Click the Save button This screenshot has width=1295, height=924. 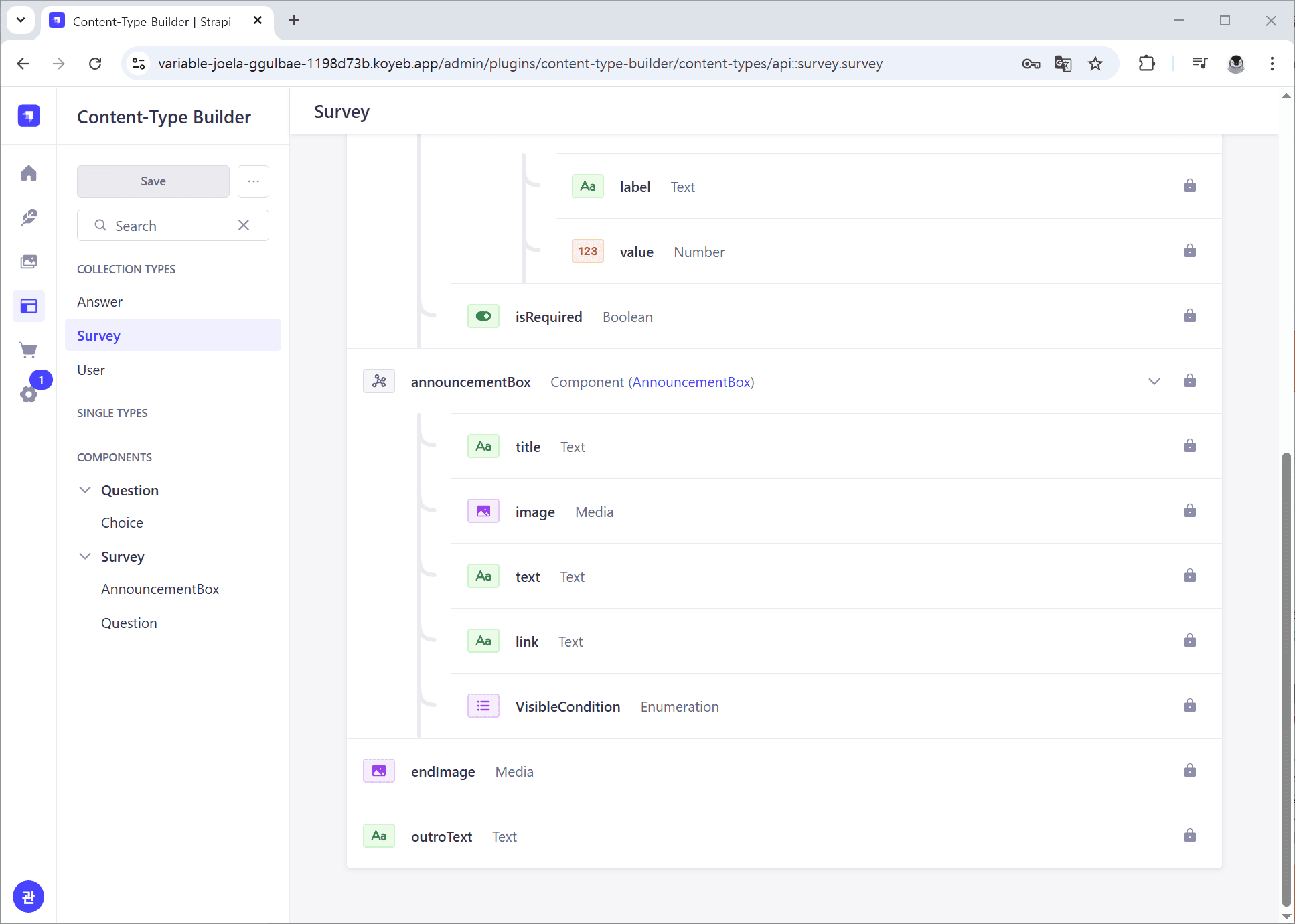[x=153, y=181]
